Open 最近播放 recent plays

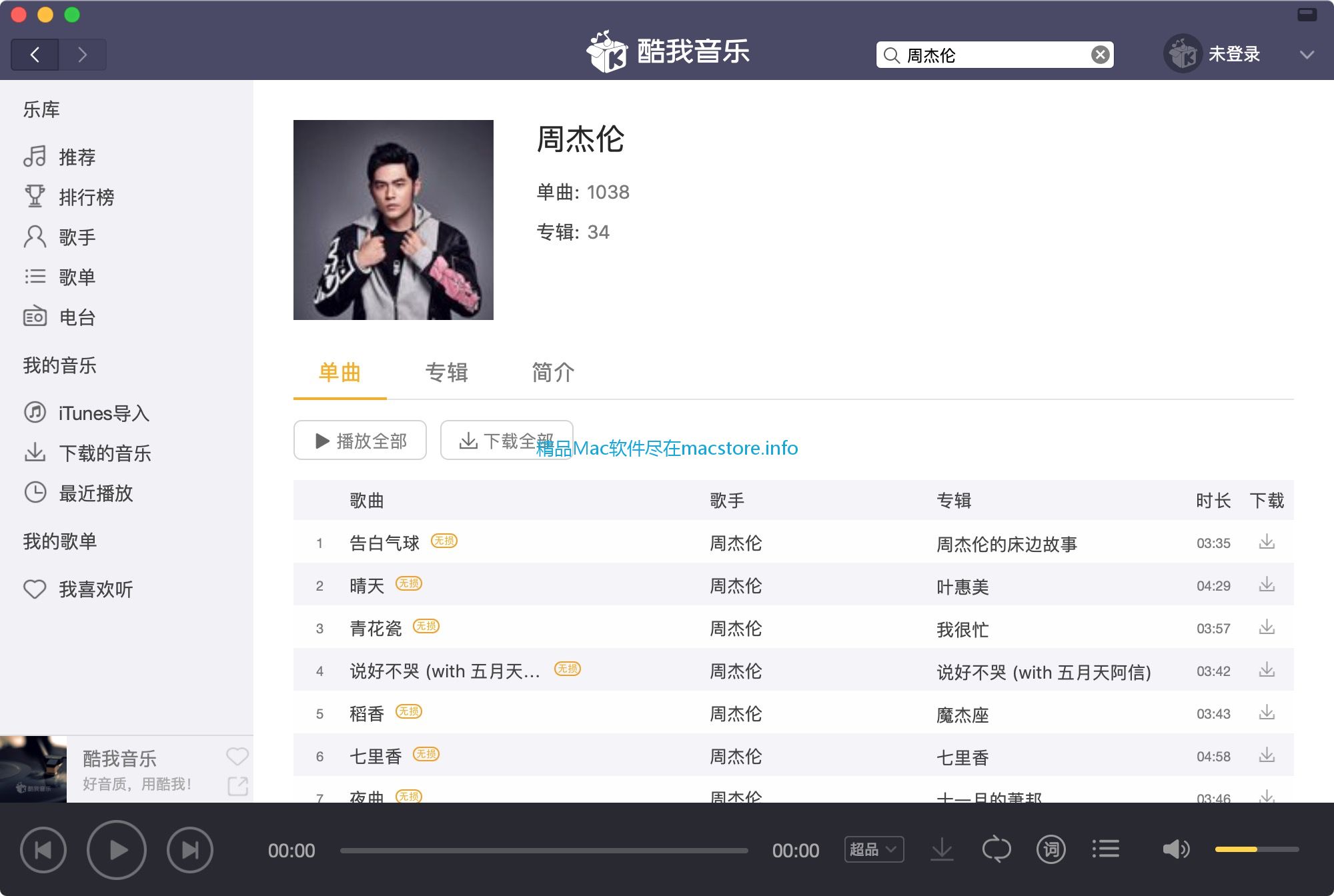coord(79,493)
